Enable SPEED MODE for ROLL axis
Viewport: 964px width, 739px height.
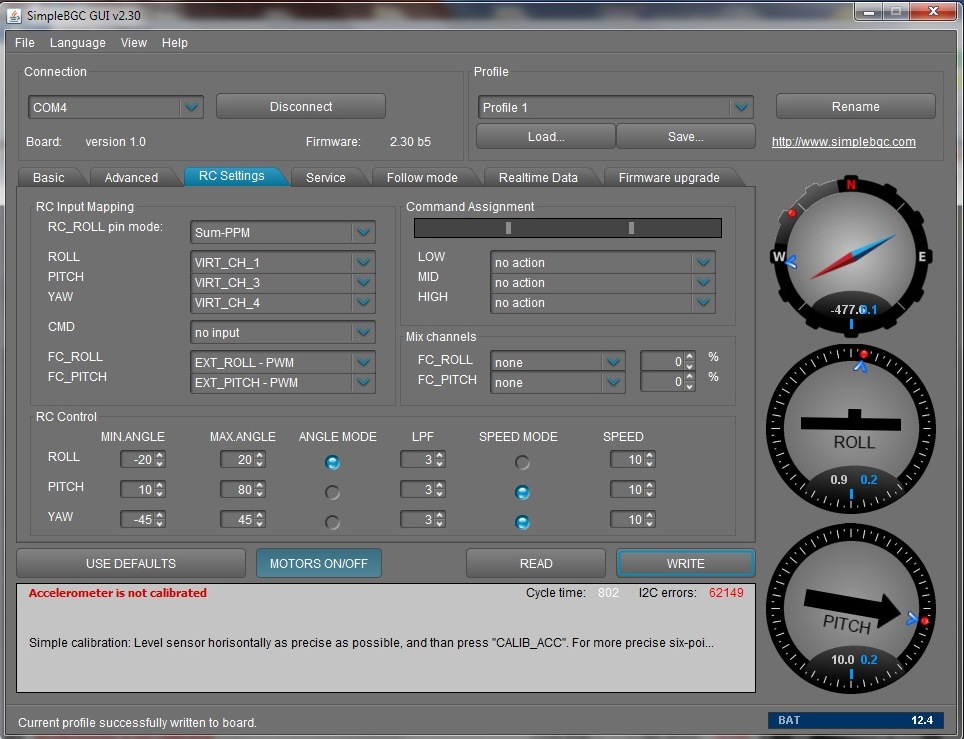[x=522, y=463]
